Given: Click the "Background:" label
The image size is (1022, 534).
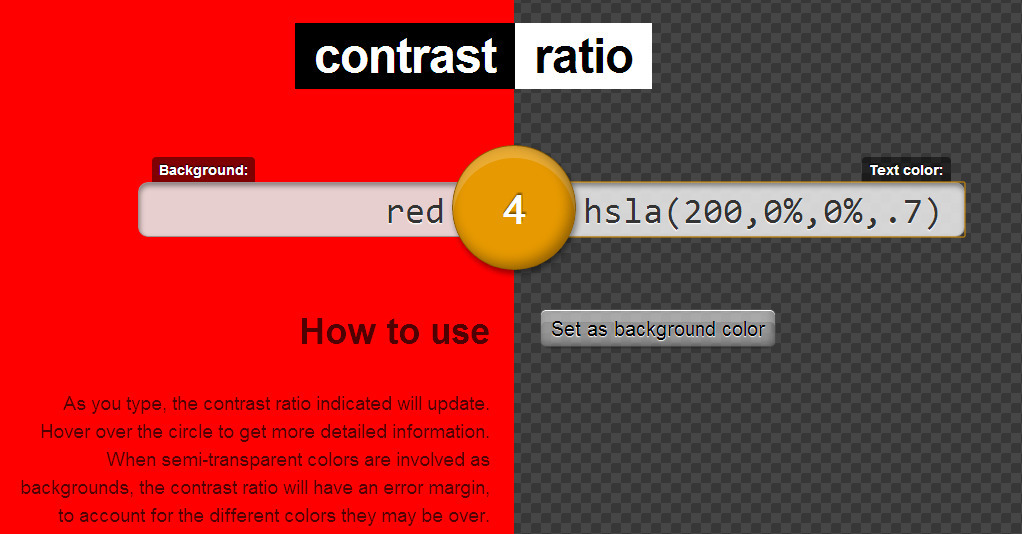Looking at the screenshot, I should 203,170.
